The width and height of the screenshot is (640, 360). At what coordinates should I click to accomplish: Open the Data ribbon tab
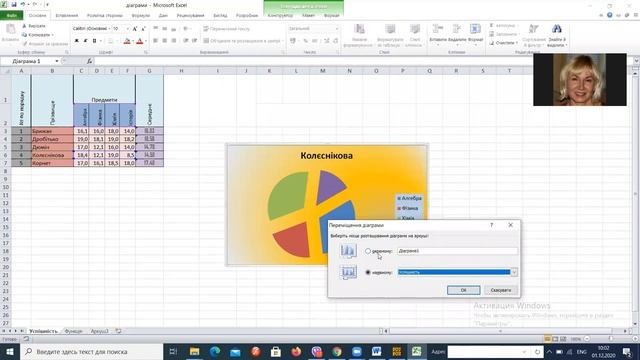click(163, 16)
